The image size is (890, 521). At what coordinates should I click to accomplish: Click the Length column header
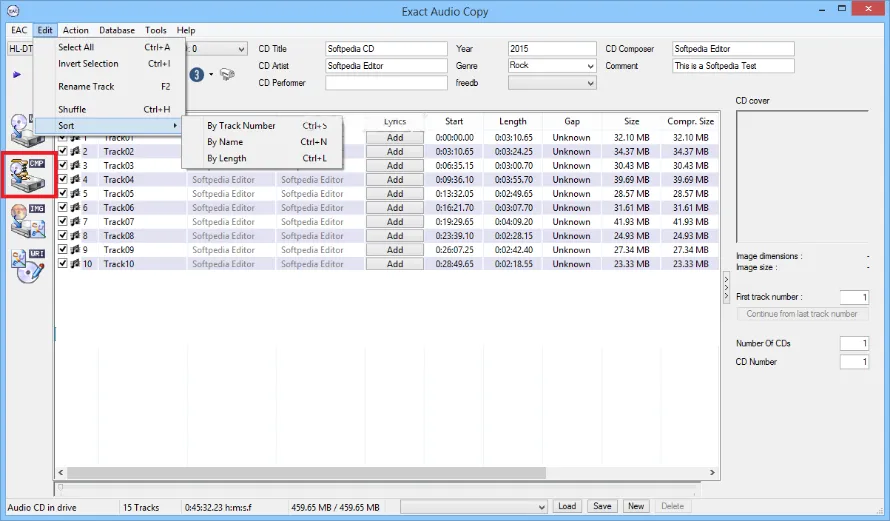[x=513, y=121]
